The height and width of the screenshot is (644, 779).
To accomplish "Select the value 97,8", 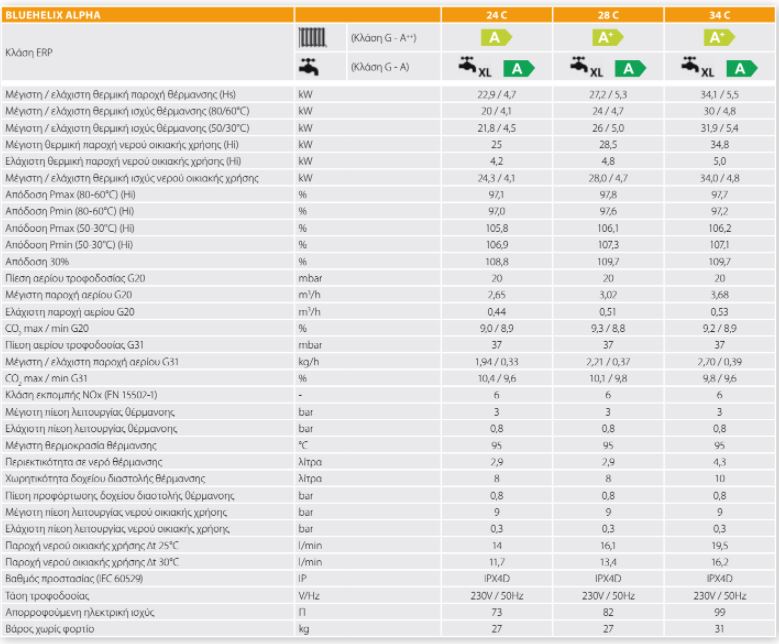I will pos(608,195).
